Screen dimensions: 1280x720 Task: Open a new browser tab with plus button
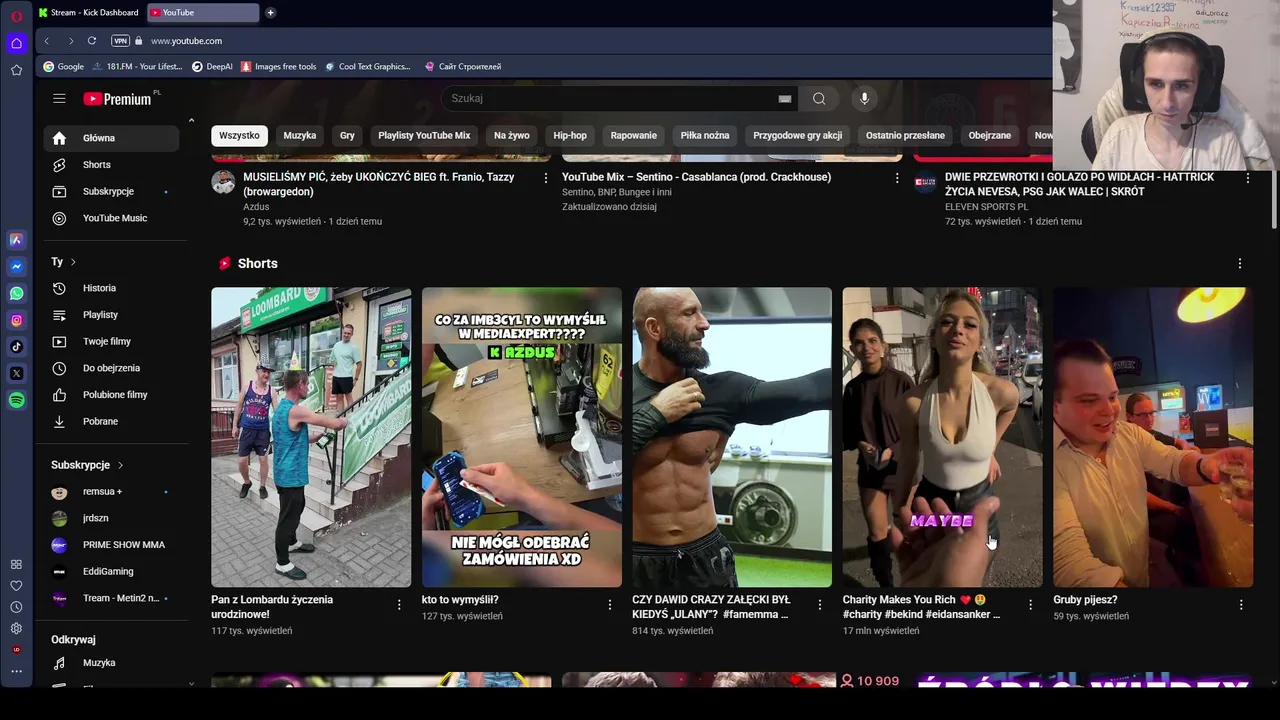(270, 12)
